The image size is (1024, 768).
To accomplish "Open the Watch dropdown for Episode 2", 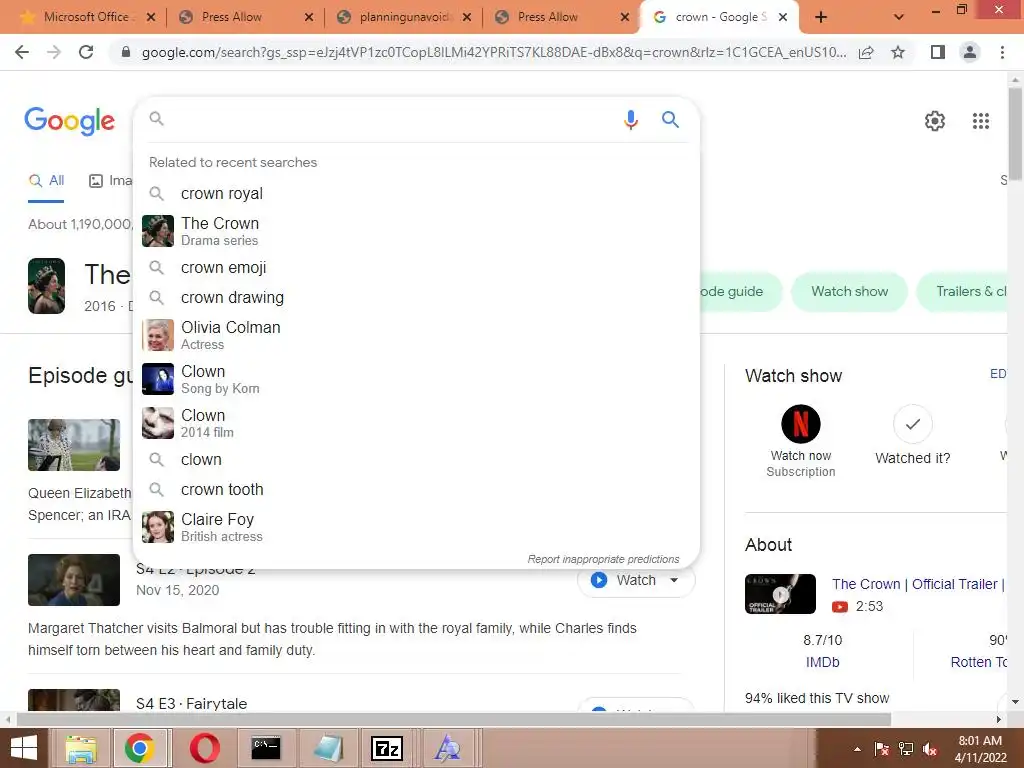I will pyautogui.click(x=674, y=580).
